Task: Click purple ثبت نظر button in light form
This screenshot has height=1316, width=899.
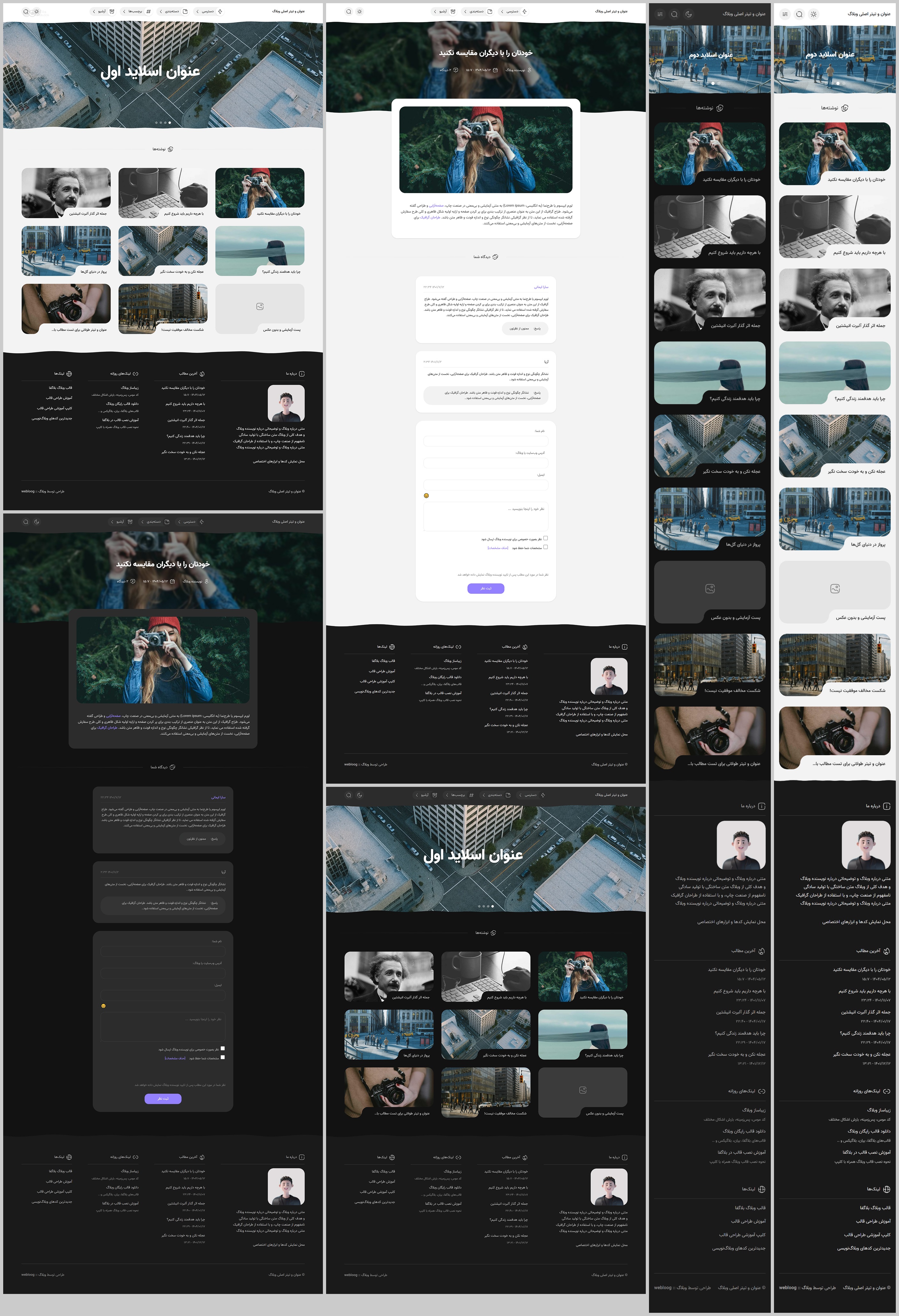Action: 486,588
